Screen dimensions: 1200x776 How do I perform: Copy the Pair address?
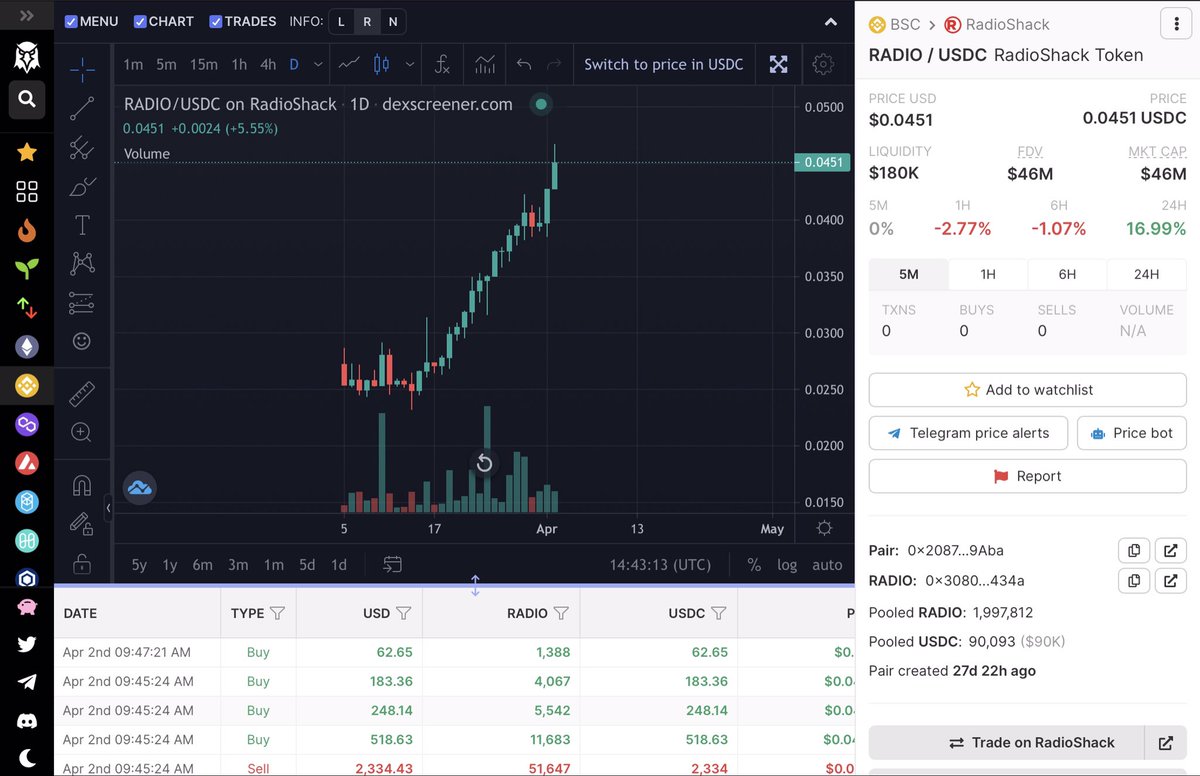point(1134,550)
